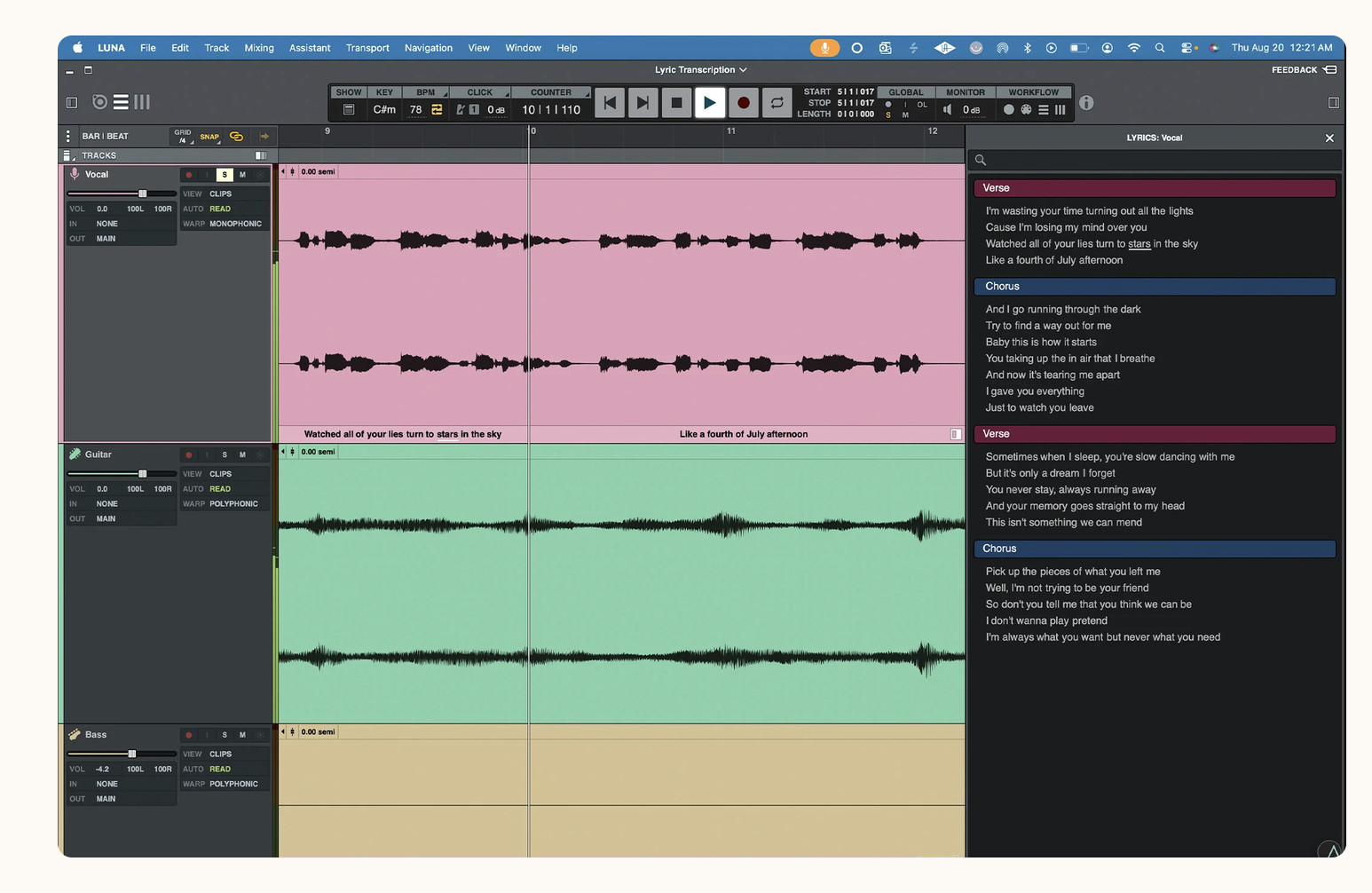Open the Assistant menu

310,48
